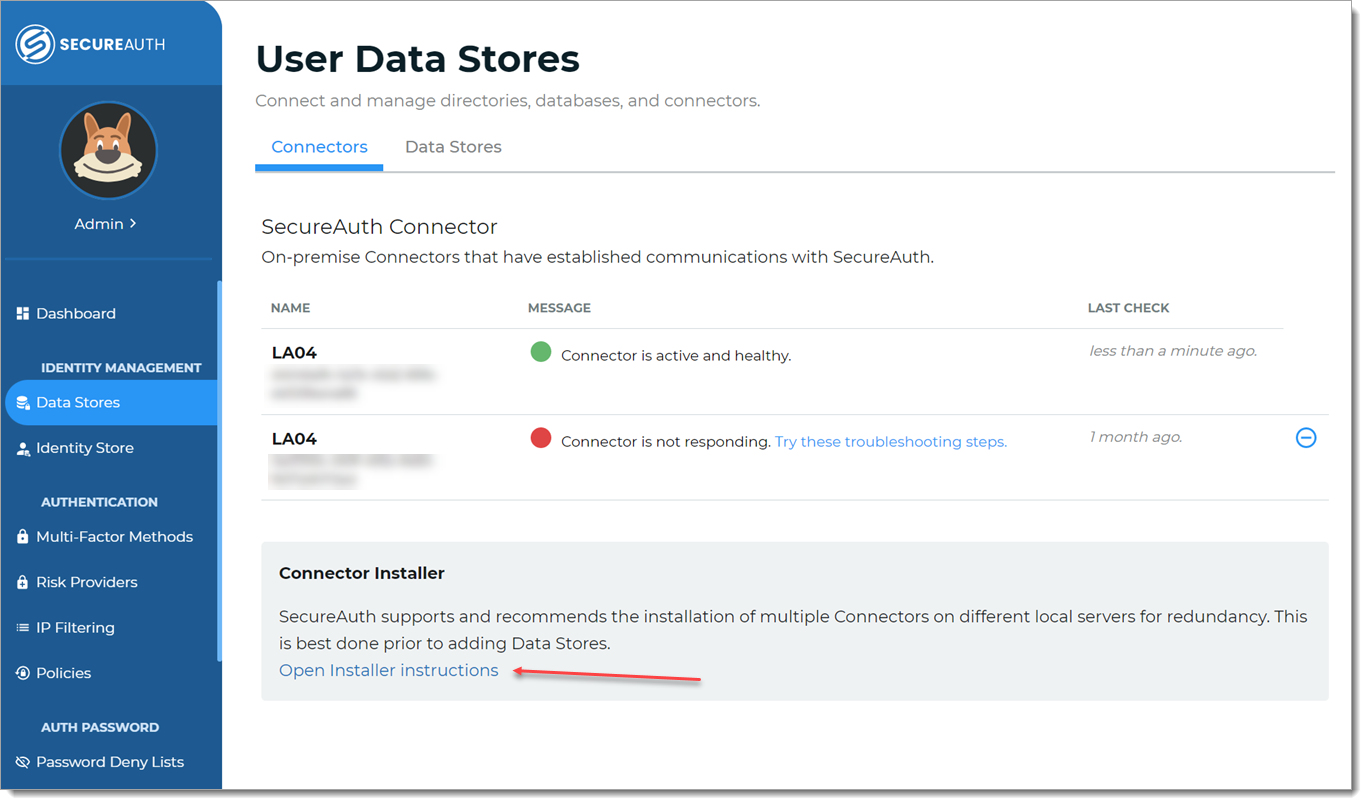
Task: Open Dashboard from the sidebar icon
Action: [x=21, y=313]
